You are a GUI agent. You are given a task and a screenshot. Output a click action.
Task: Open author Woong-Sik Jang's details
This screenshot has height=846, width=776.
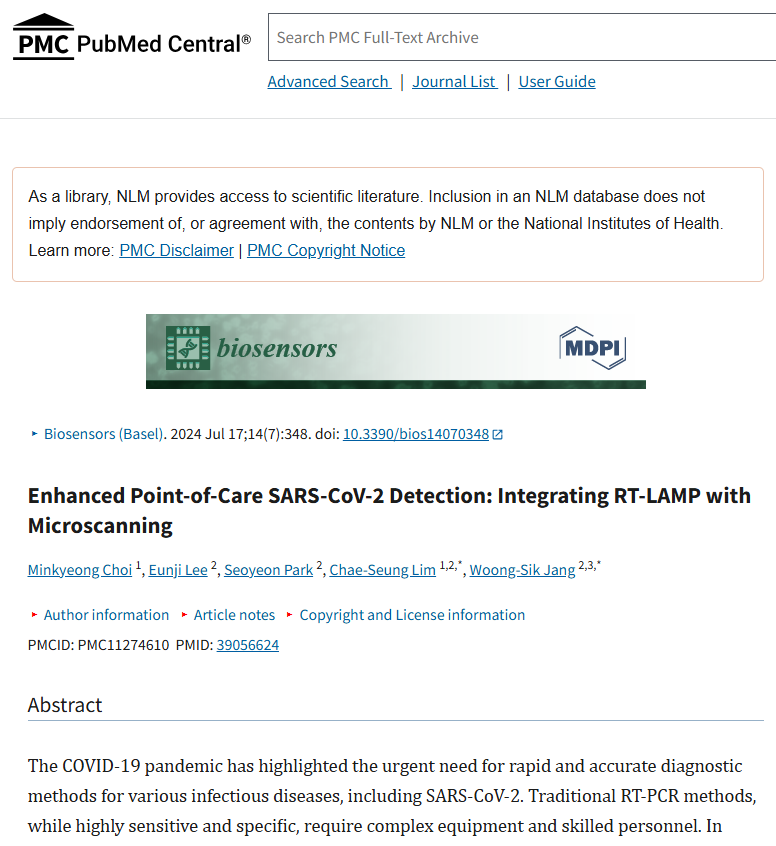tap(522, 570)
